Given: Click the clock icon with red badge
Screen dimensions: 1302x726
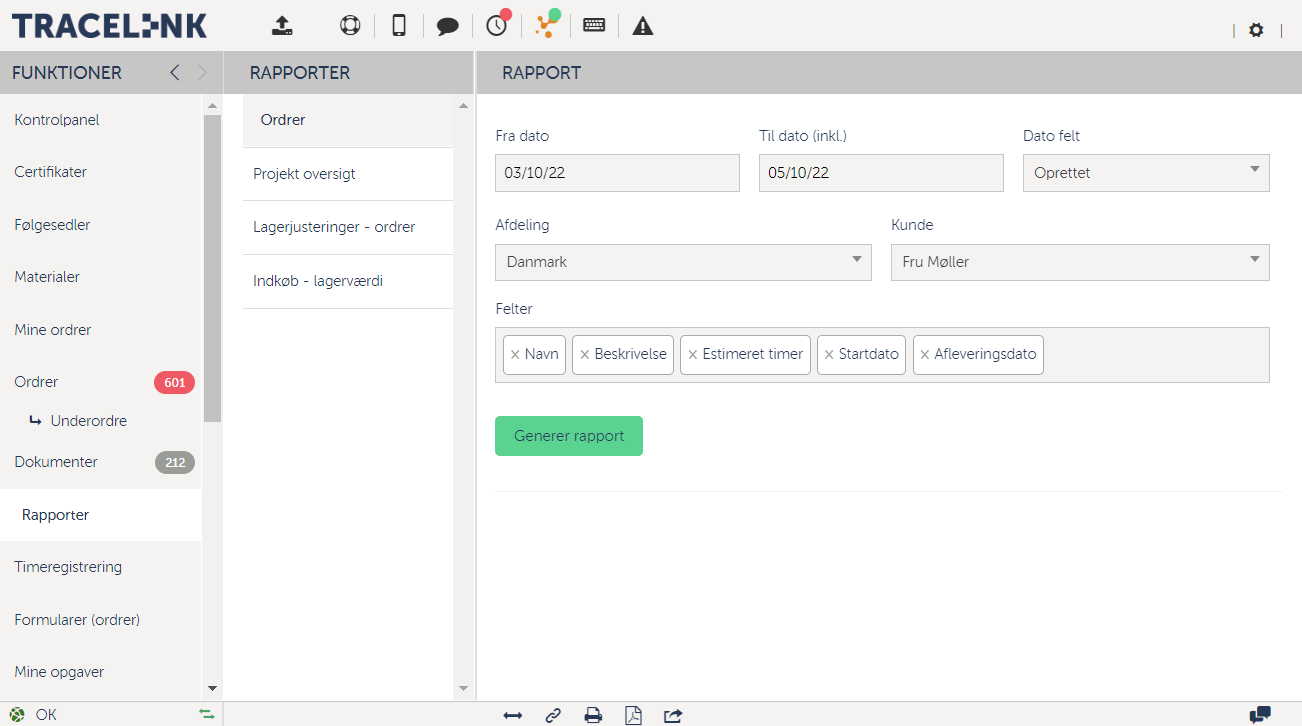Looking at the screenshot, I should point(497,26).
